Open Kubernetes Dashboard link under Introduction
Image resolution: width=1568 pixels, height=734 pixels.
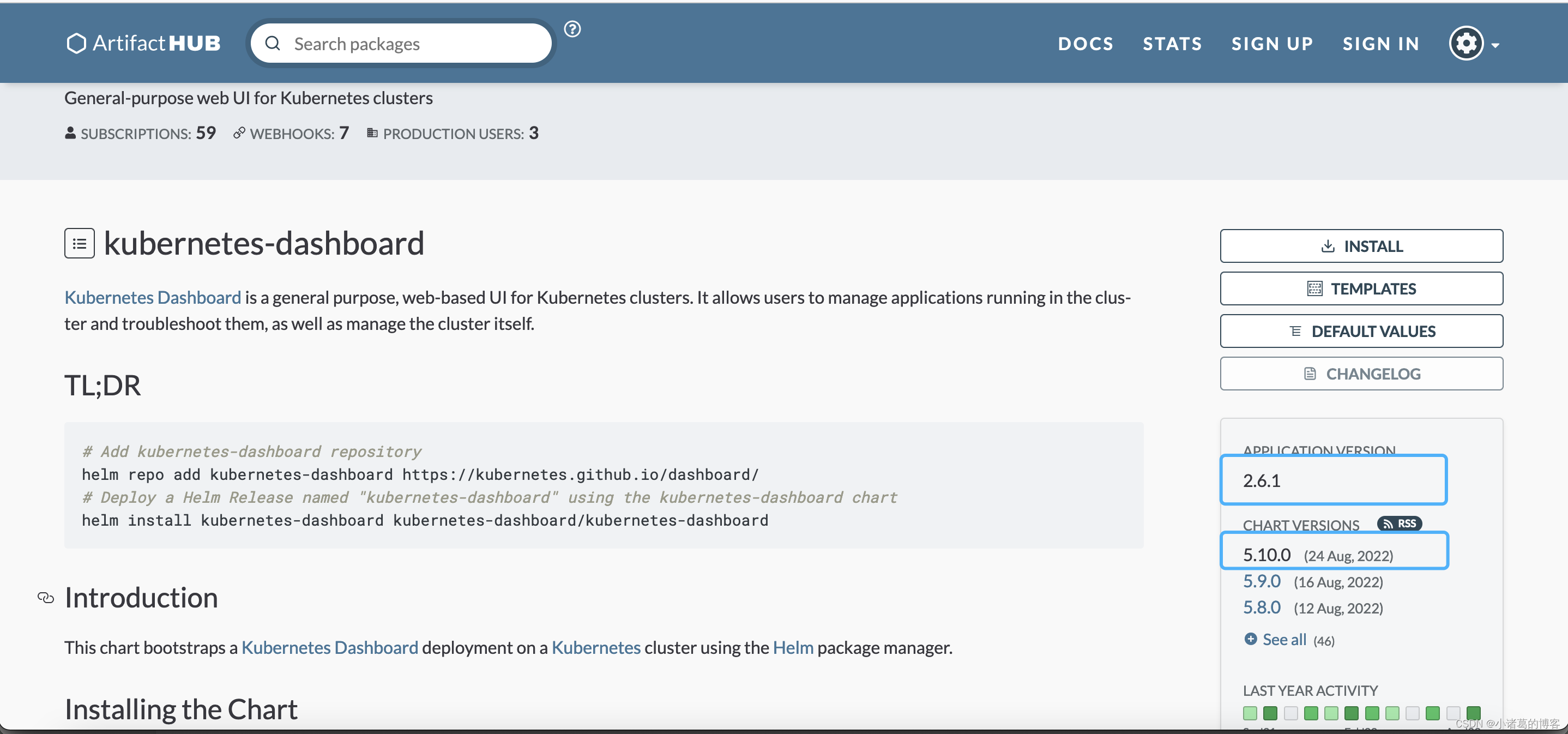point(330,648)
